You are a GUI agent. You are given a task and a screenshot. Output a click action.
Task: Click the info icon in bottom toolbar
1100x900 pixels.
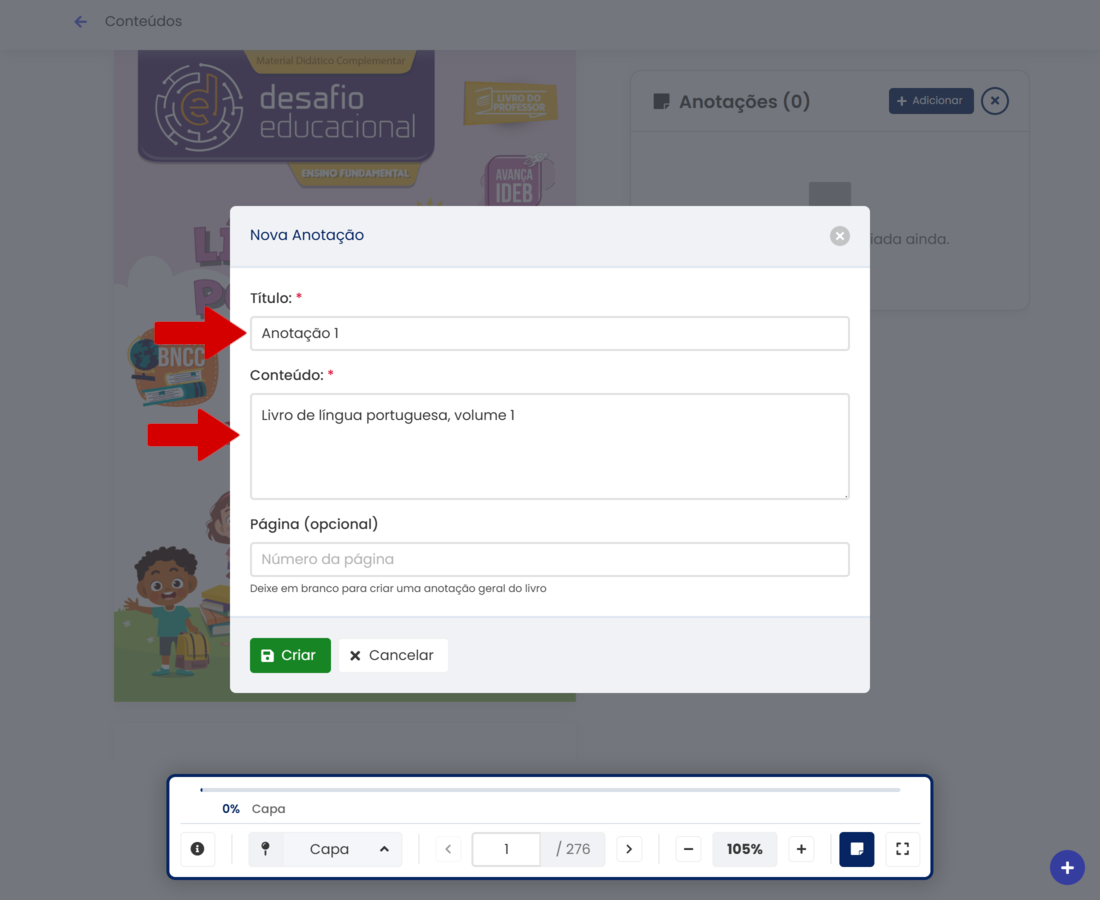pyautogui.click(x=198, y=849)
